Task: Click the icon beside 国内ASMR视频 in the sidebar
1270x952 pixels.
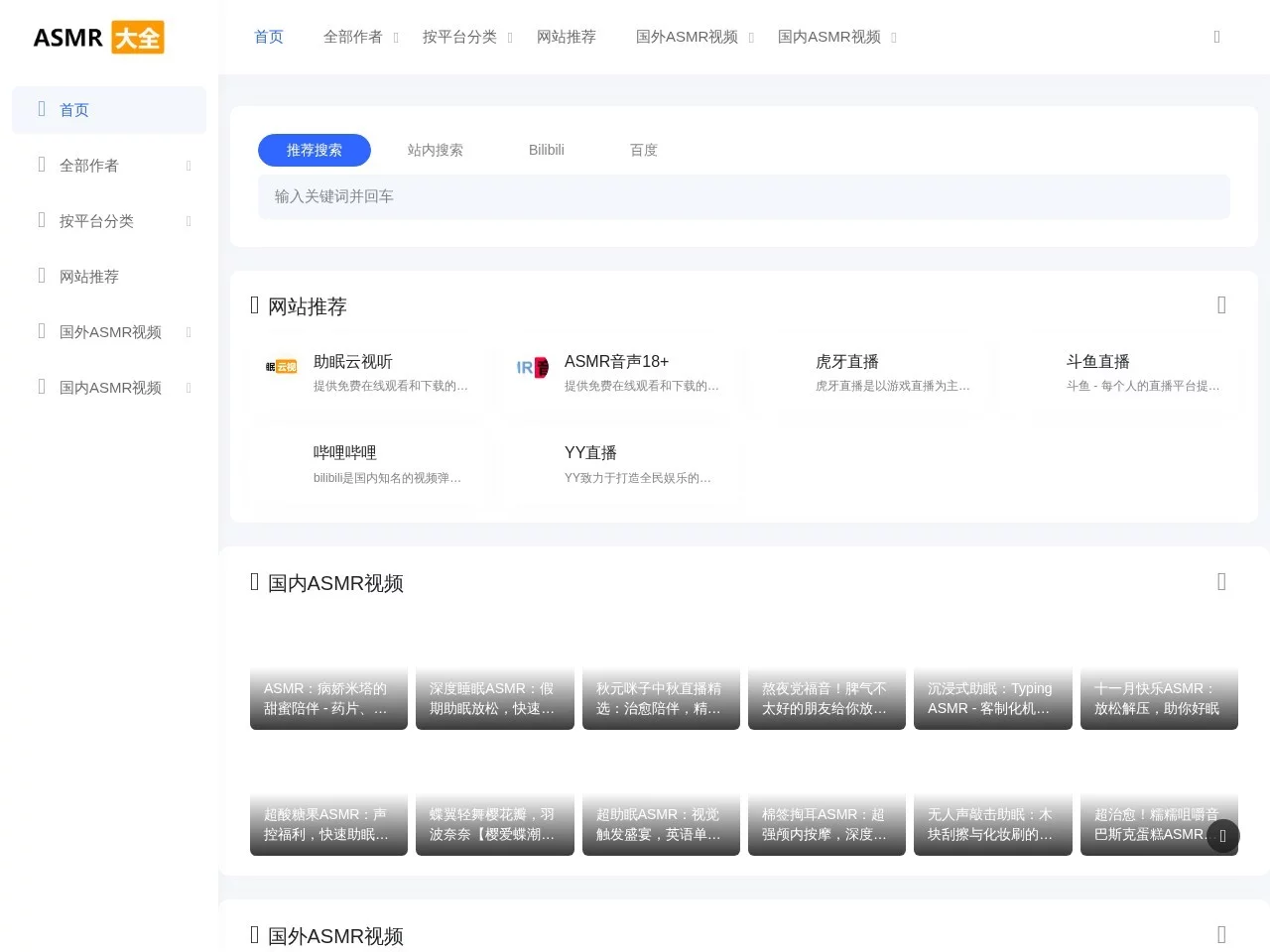Action: click(x=42, y=387)
